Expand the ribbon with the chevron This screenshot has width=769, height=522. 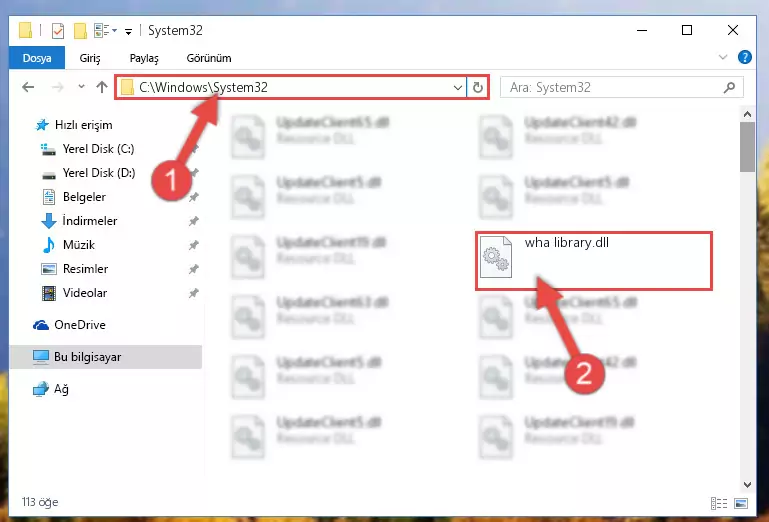tap(723, 57)
